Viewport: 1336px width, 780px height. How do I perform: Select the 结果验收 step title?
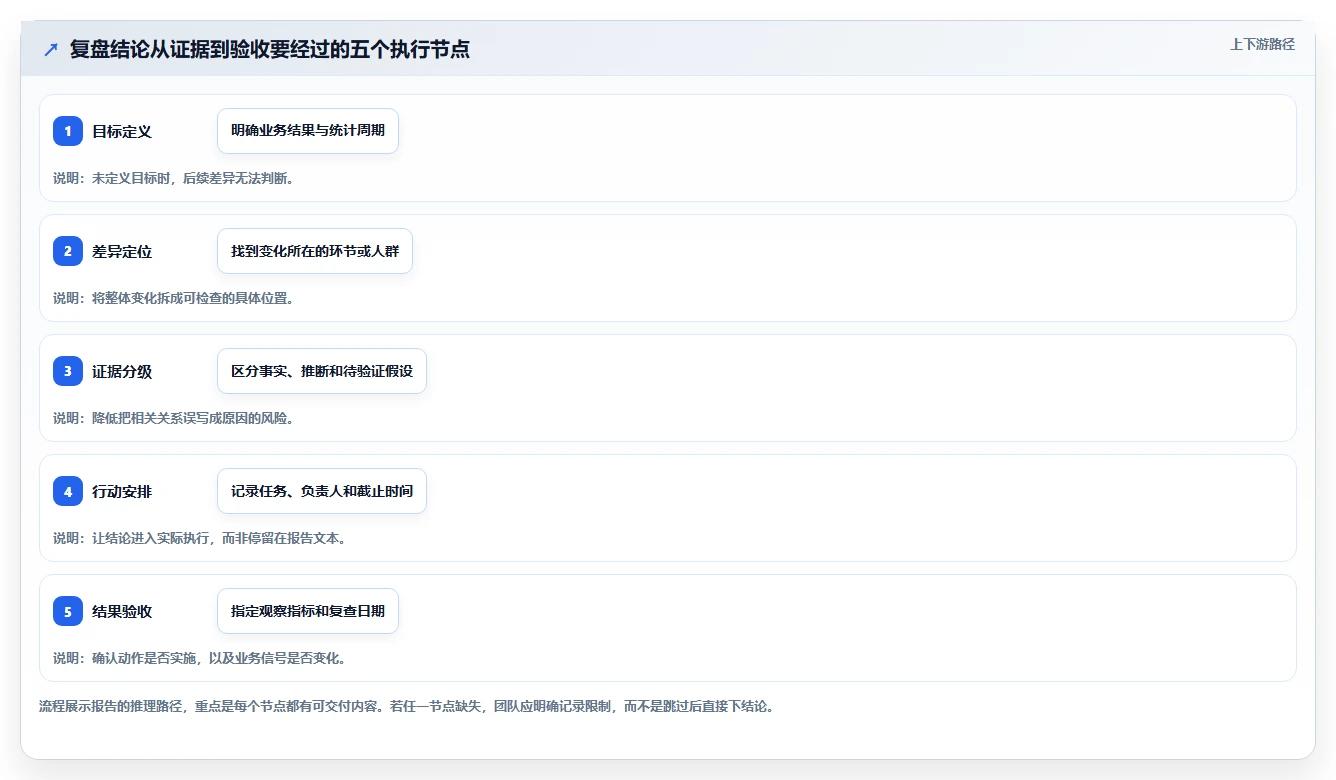[122, 611]
